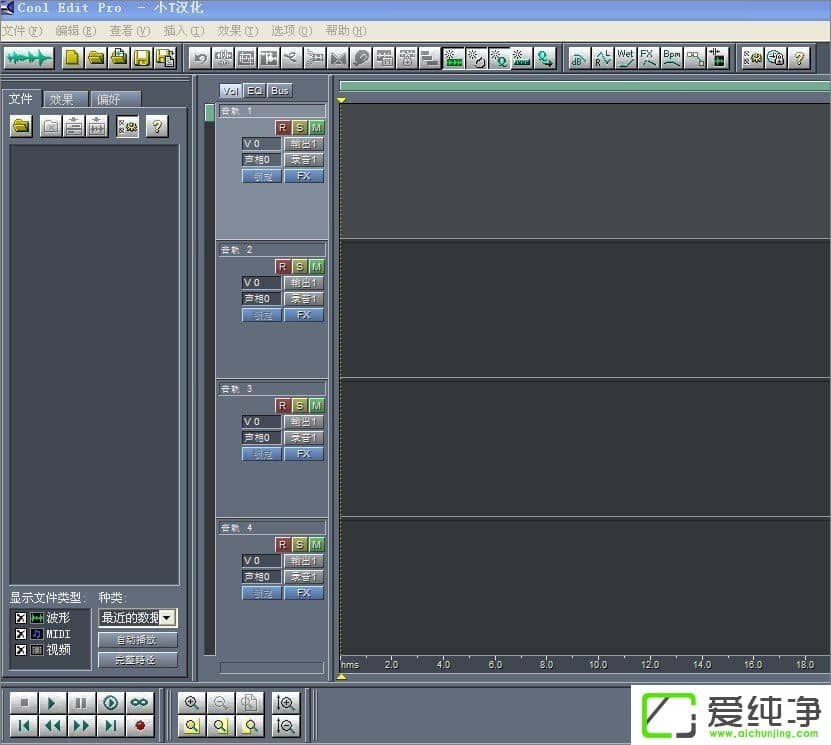Screen dimensions: 831x745
Task: Click the FX button on track 4
Action: [304, 593]
